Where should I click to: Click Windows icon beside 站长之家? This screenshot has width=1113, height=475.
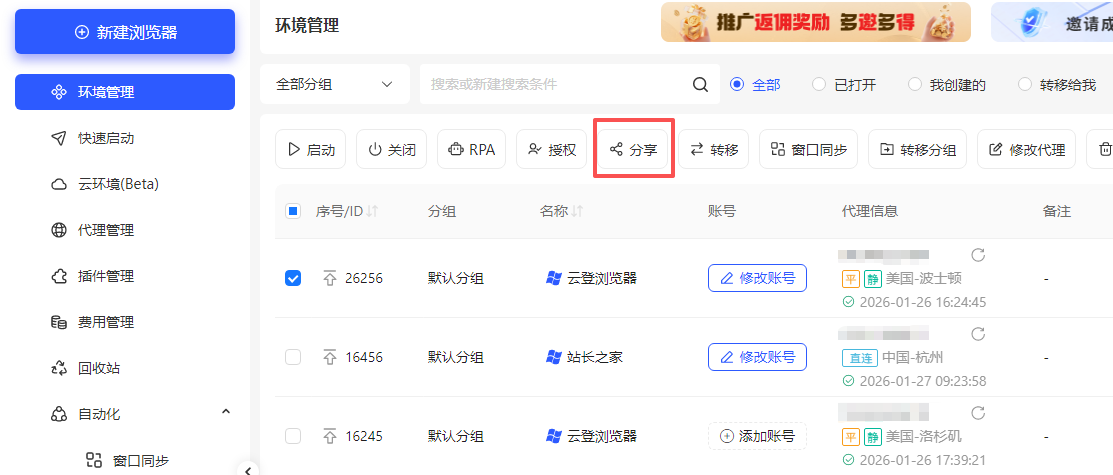tap(554, 357)
